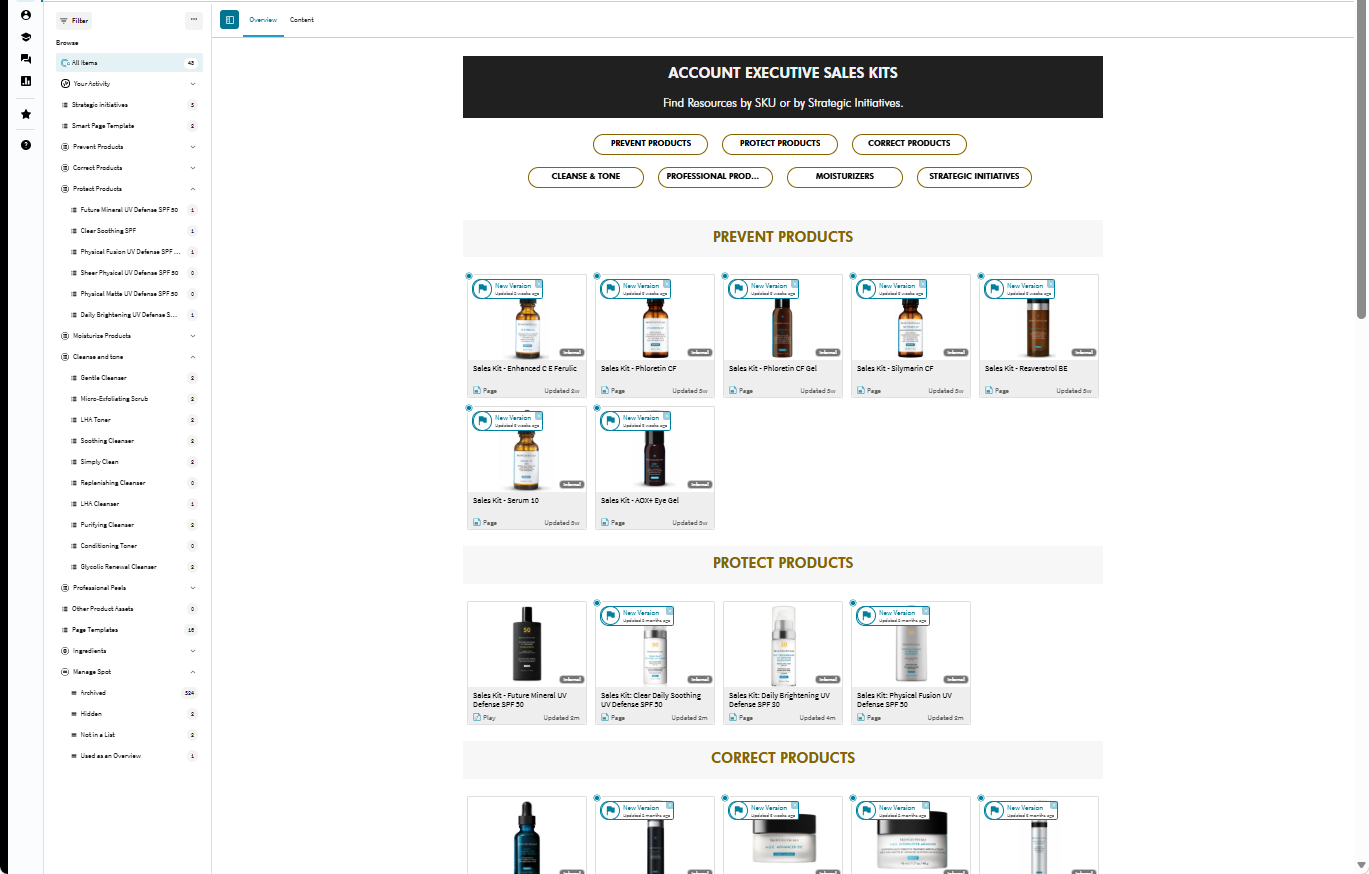Switch to the Content tab
The width and height of the screenshot is (1369, 874).
pyautogui.click(x=302, y=20)
